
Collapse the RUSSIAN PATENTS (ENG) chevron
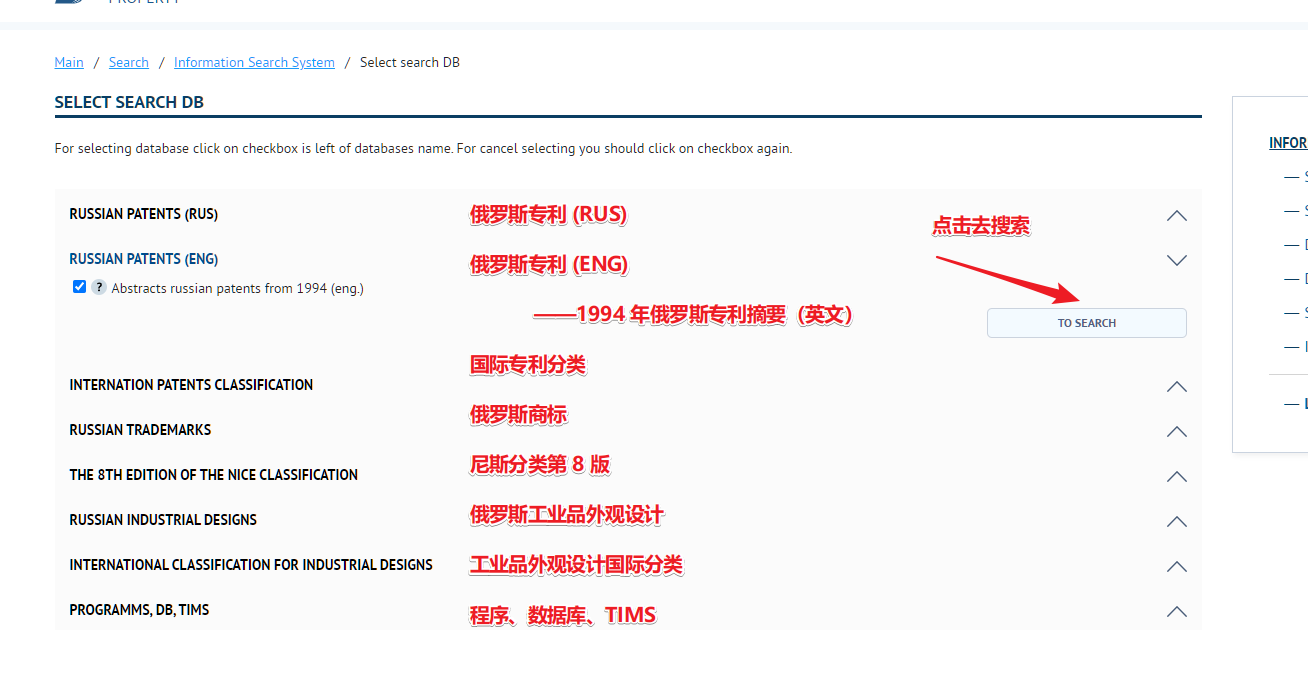1177,260
